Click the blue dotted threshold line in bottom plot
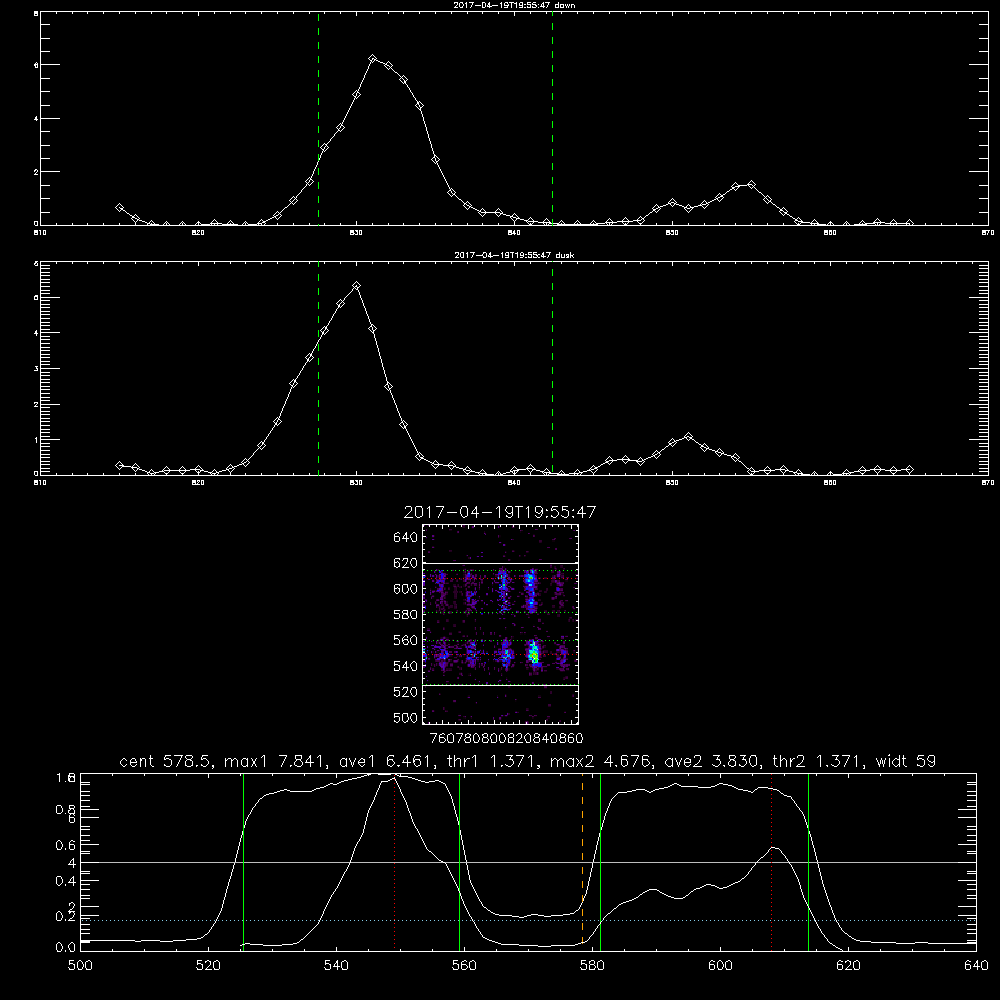 point(528,920)
